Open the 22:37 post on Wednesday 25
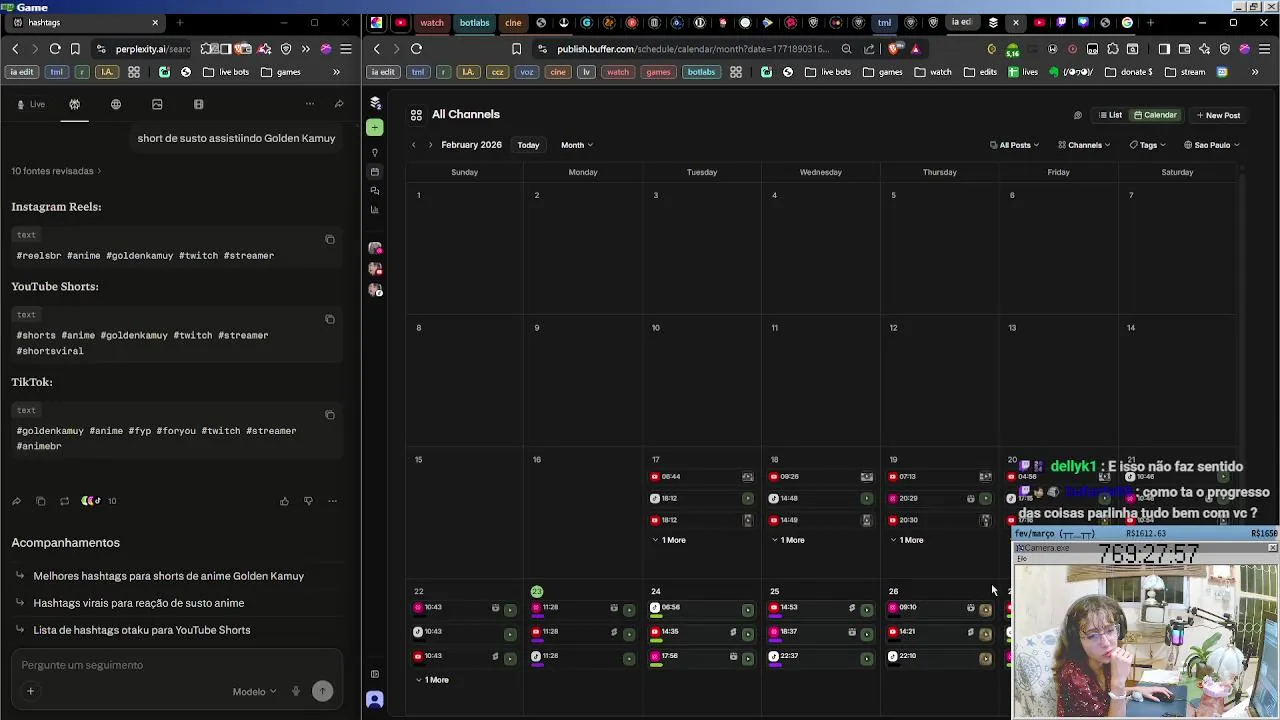Image resolution: width=1280 pixels, height=720 pixels. [x=820, y=656]
